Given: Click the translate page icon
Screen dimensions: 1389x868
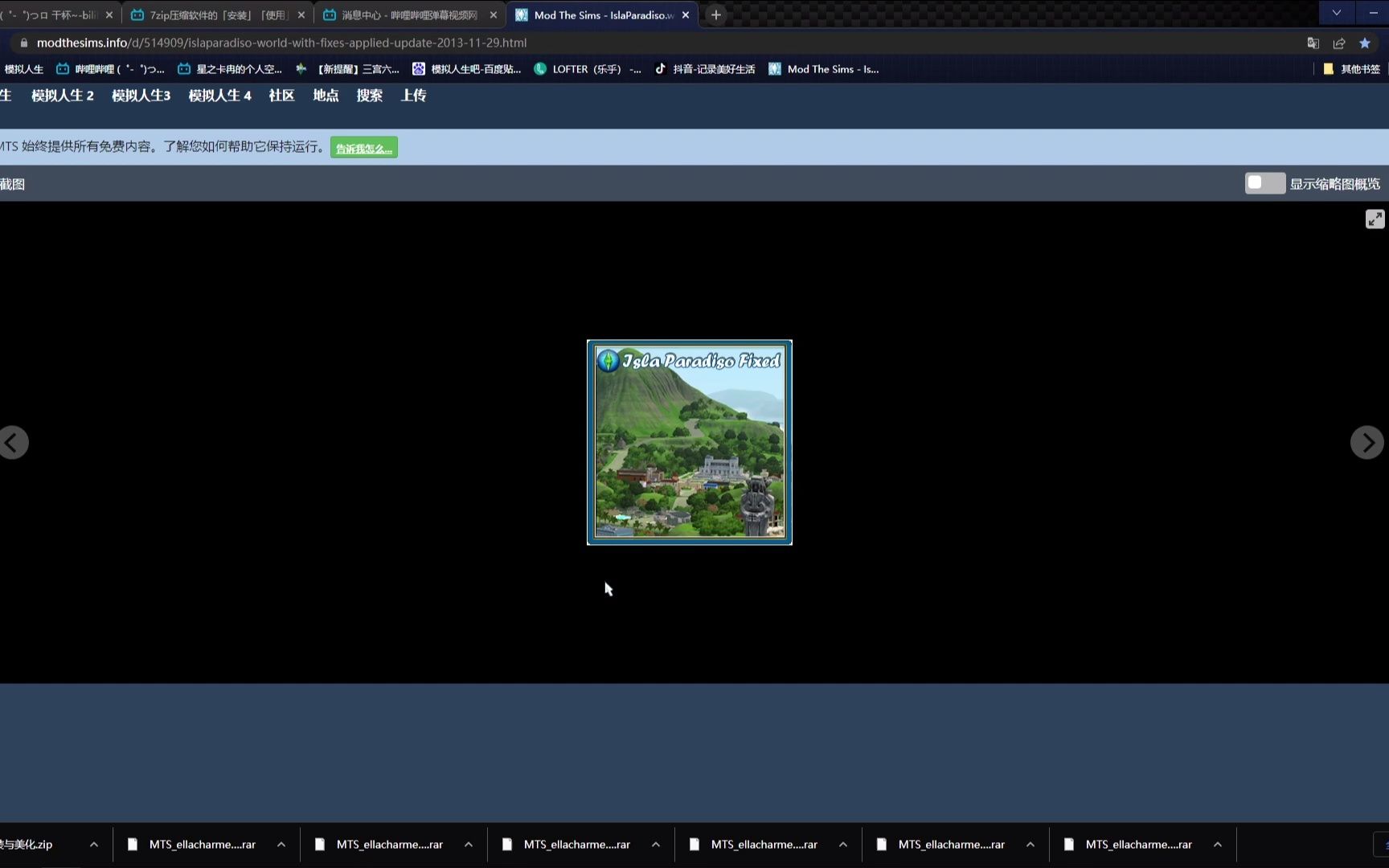Looking at the screenshot, I should tap(1313, 43).
